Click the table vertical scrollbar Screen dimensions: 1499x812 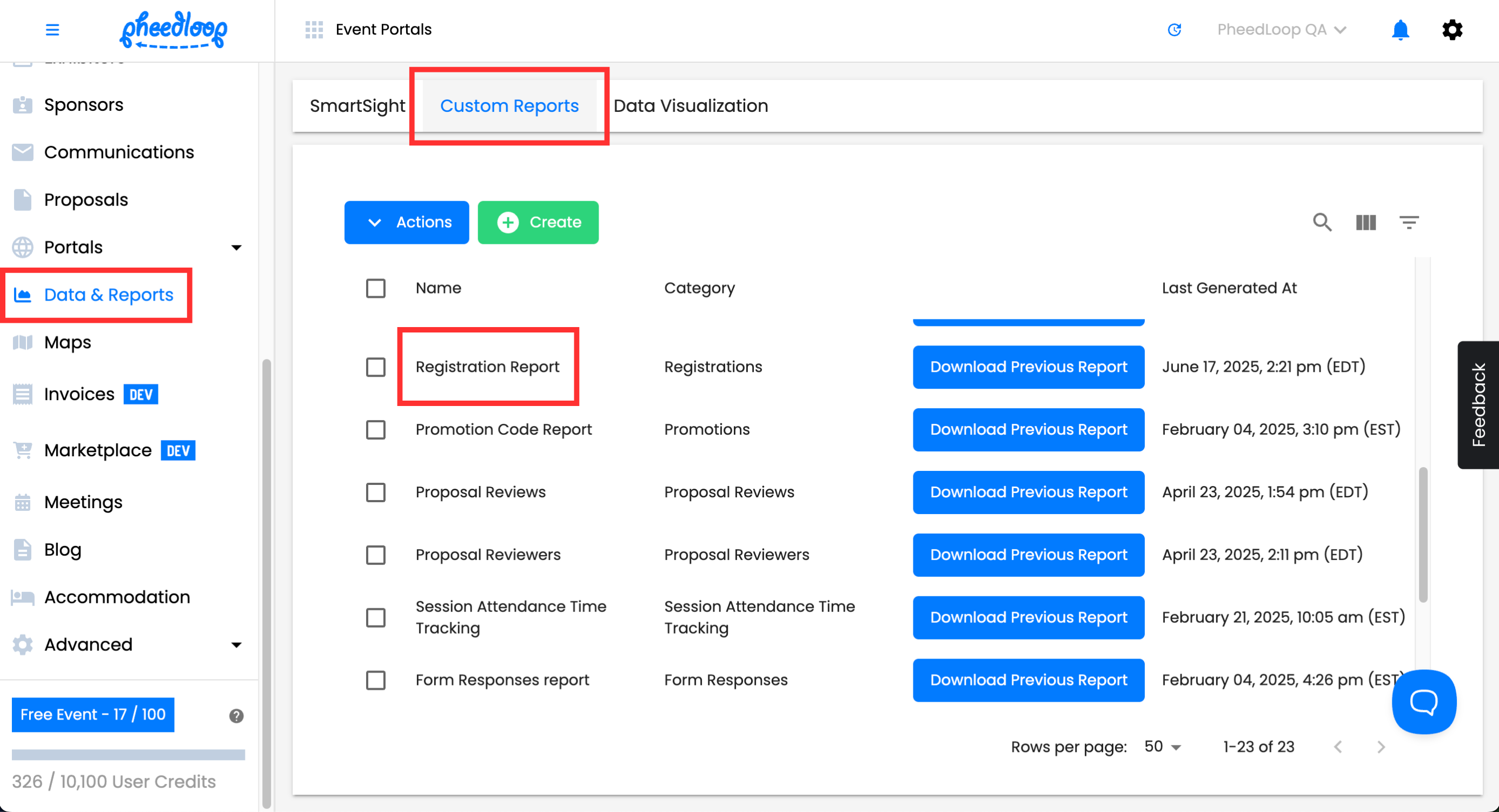(1423, 534)
